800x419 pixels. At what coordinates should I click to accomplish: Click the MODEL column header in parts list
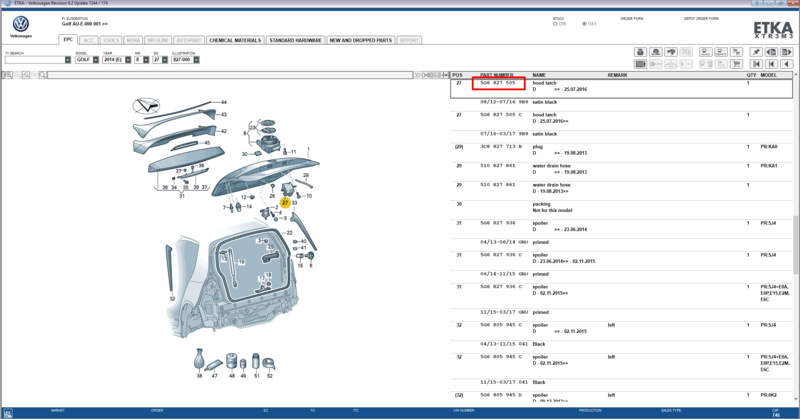tap(768, 75)
